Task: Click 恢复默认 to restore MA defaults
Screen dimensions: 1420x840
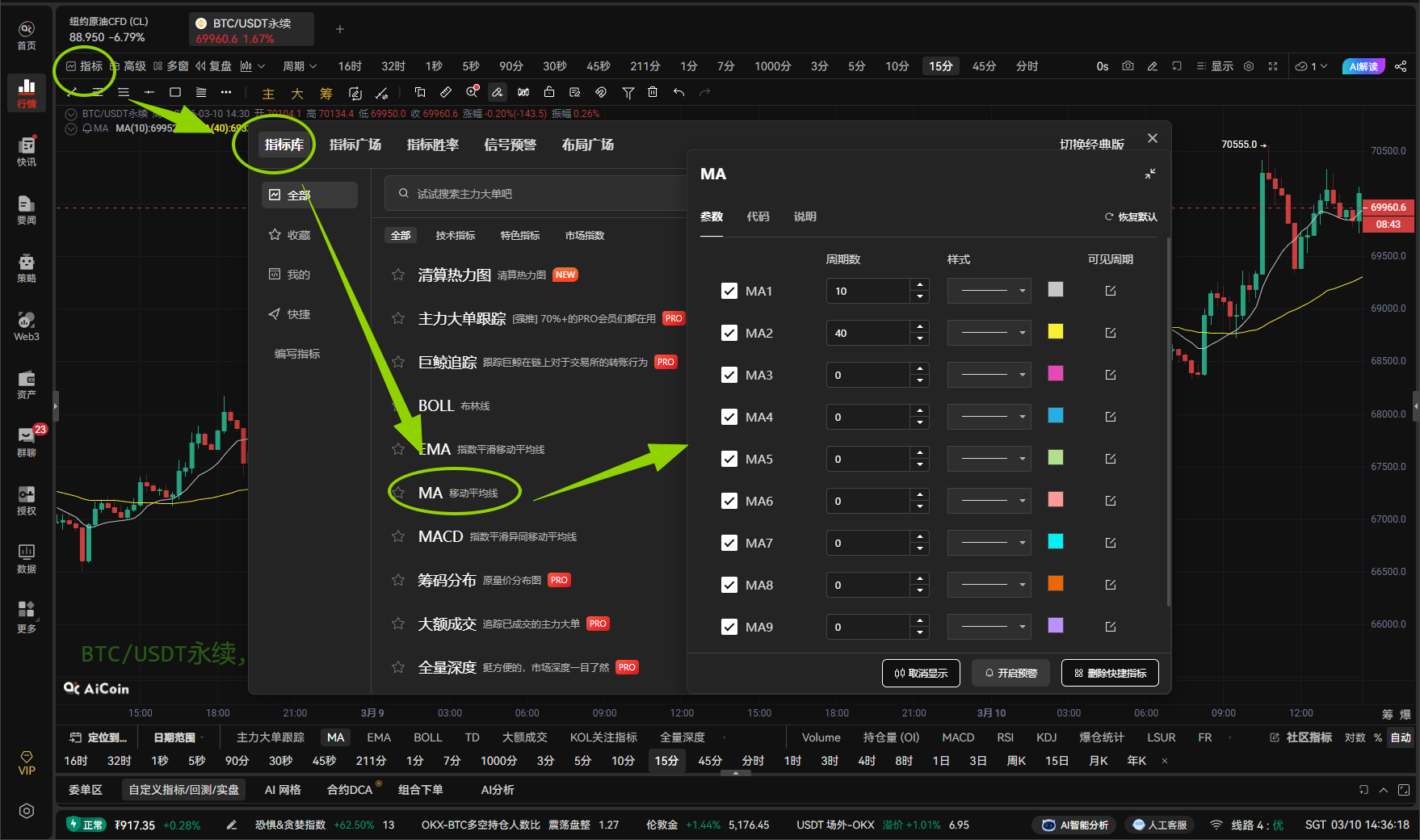Action: tap(1131, 216)
